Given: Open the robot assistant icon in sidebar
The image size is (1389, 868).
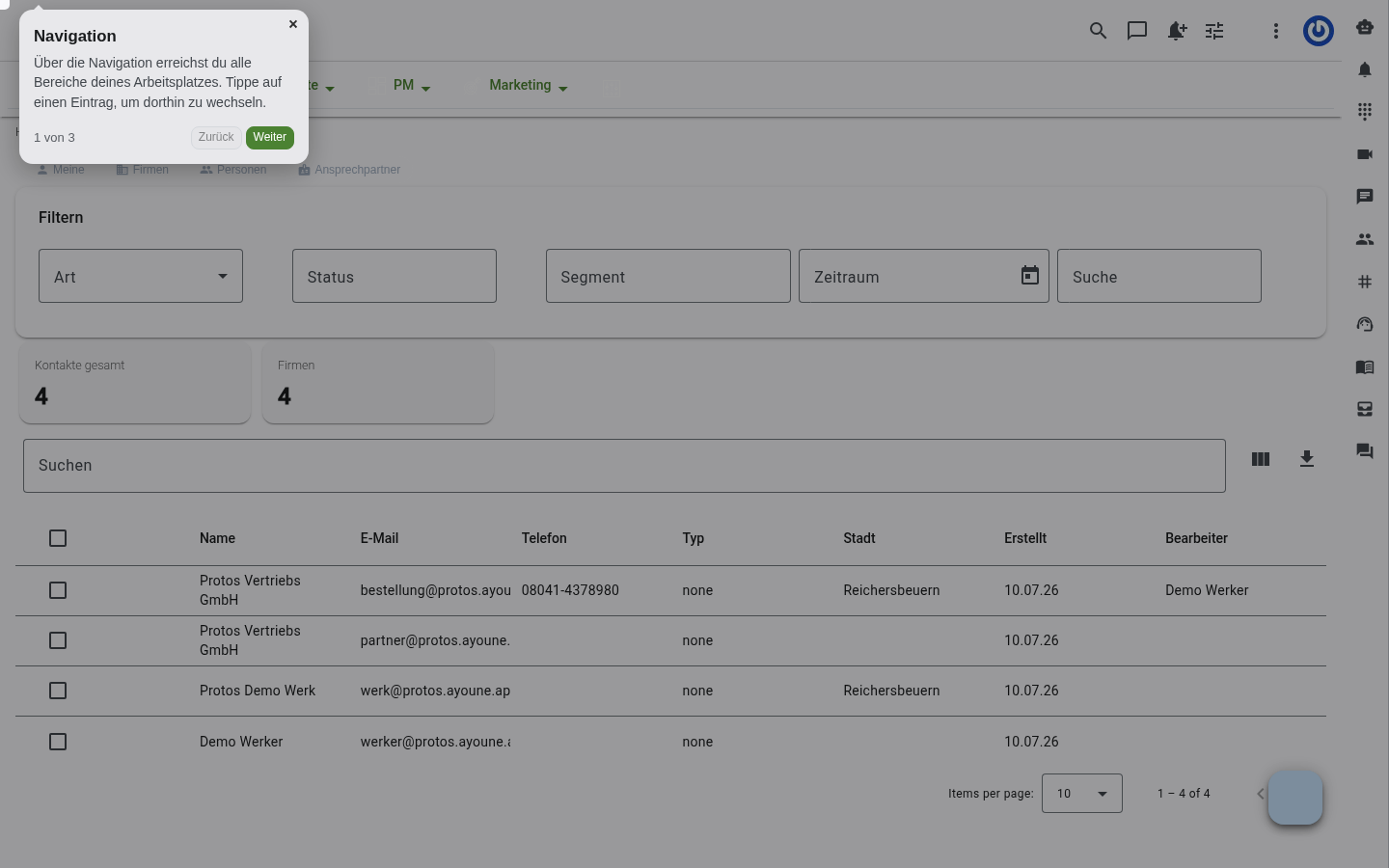Looking at the screenshot, I should coord(1365,27).
